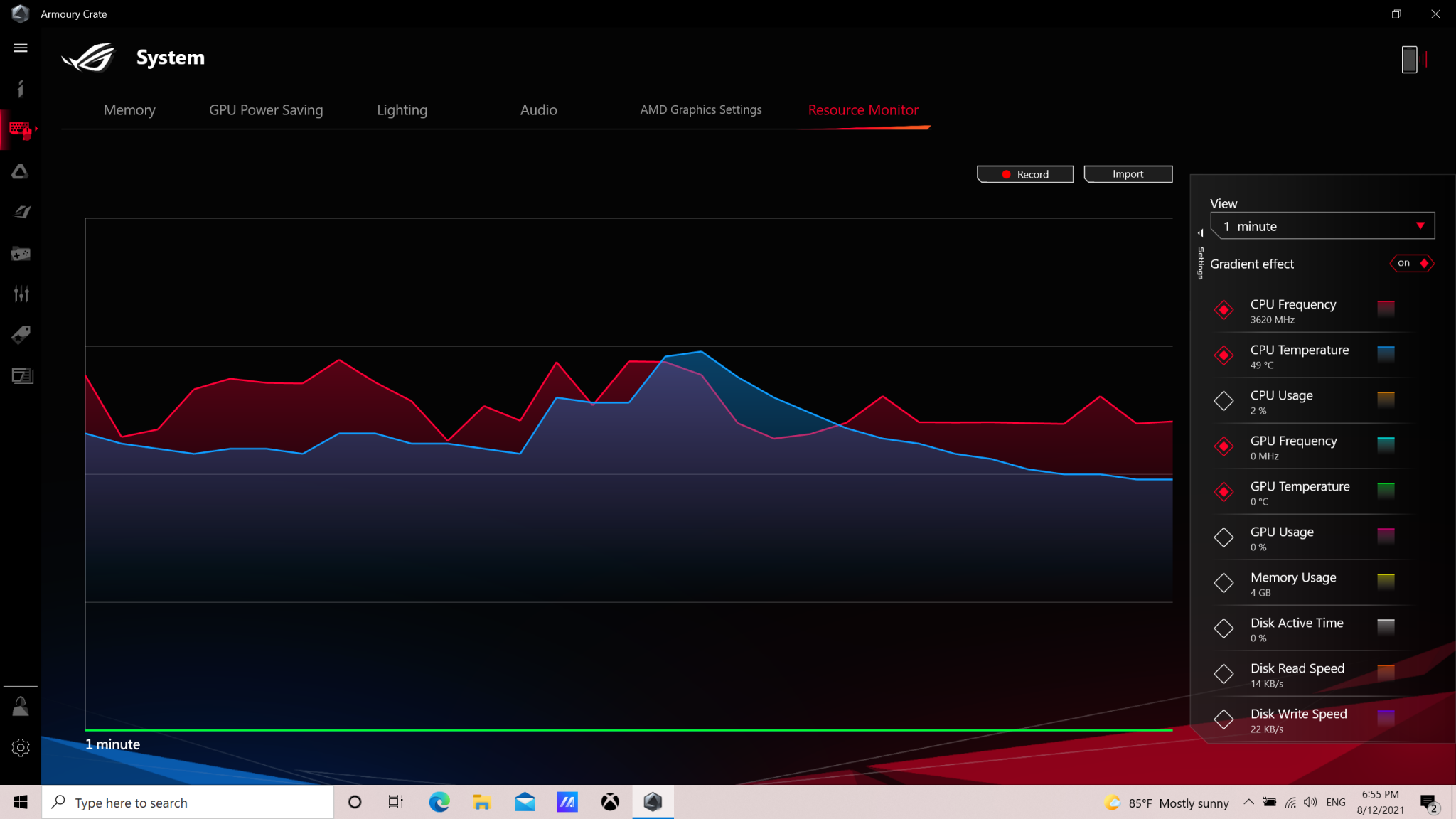The width and height of the screenshot is (1456, 819).
Task: Open the hamburger menu in sidebar
Action: coord(21,48)
